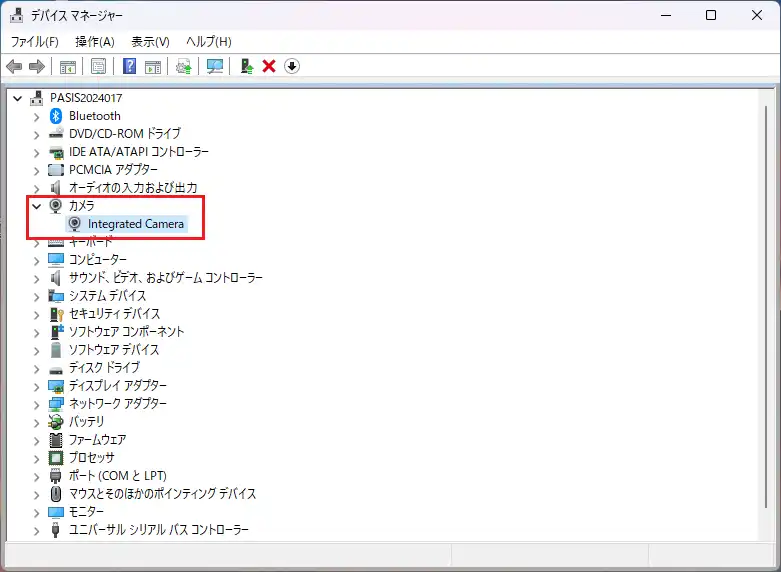
Task: Open the Properties toolbar icon
Action: (99, 66)
